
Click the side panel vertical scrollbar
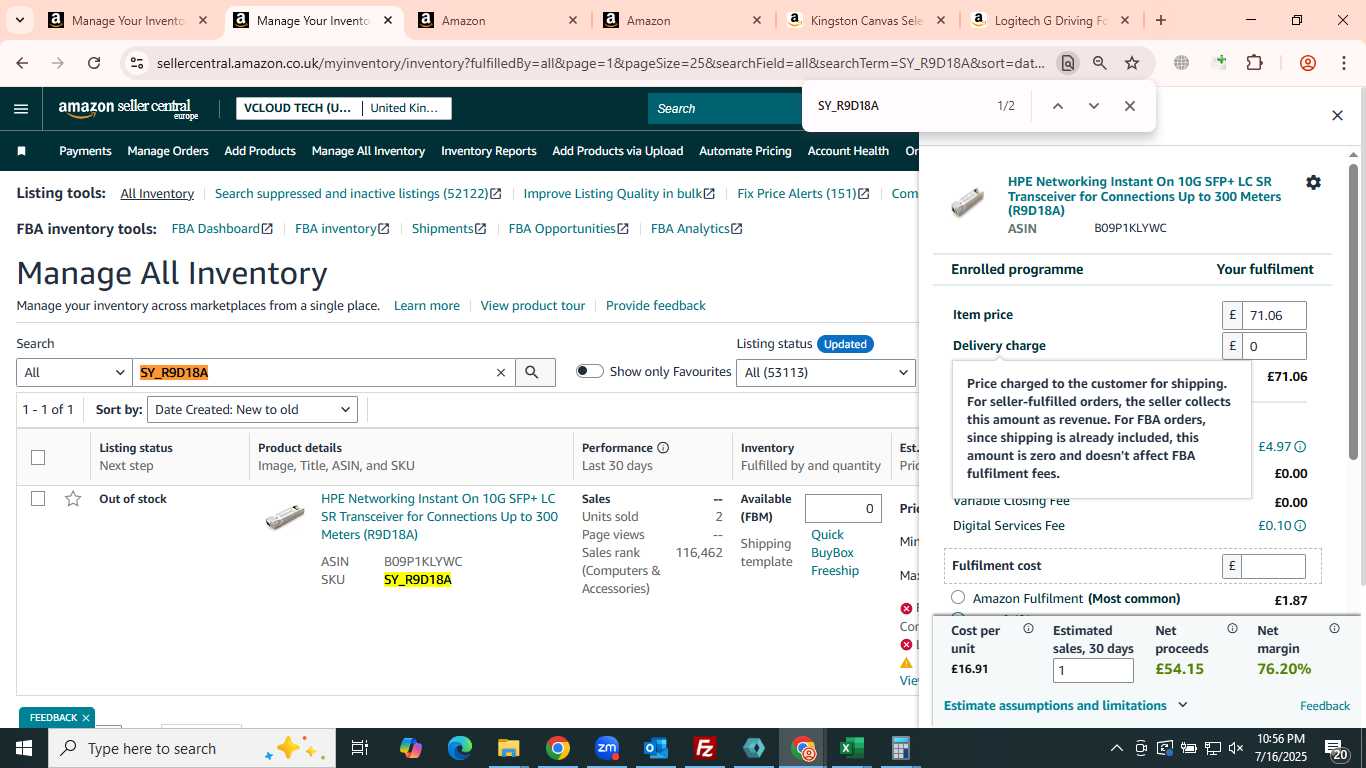click(1354, 310)
